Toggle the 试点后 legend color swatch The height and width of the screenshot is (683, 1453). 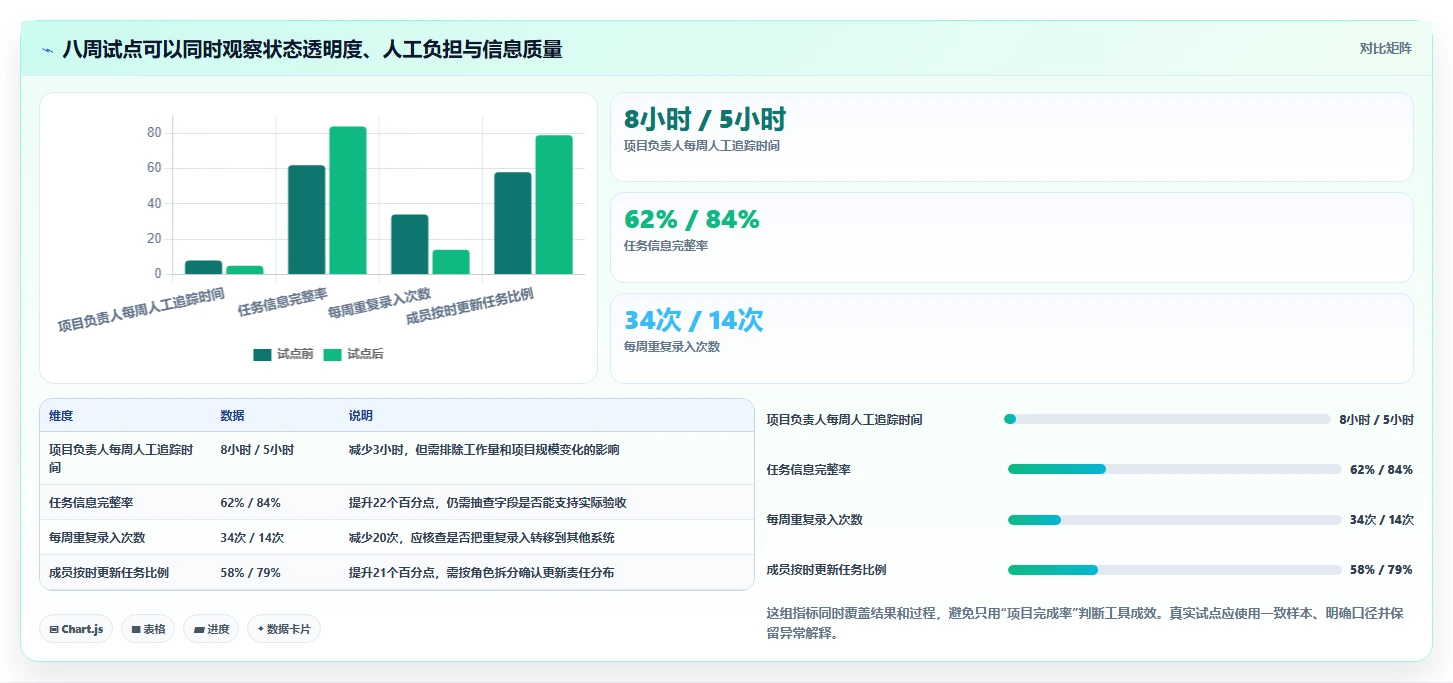pyautogui.click(x=332, y=354)
